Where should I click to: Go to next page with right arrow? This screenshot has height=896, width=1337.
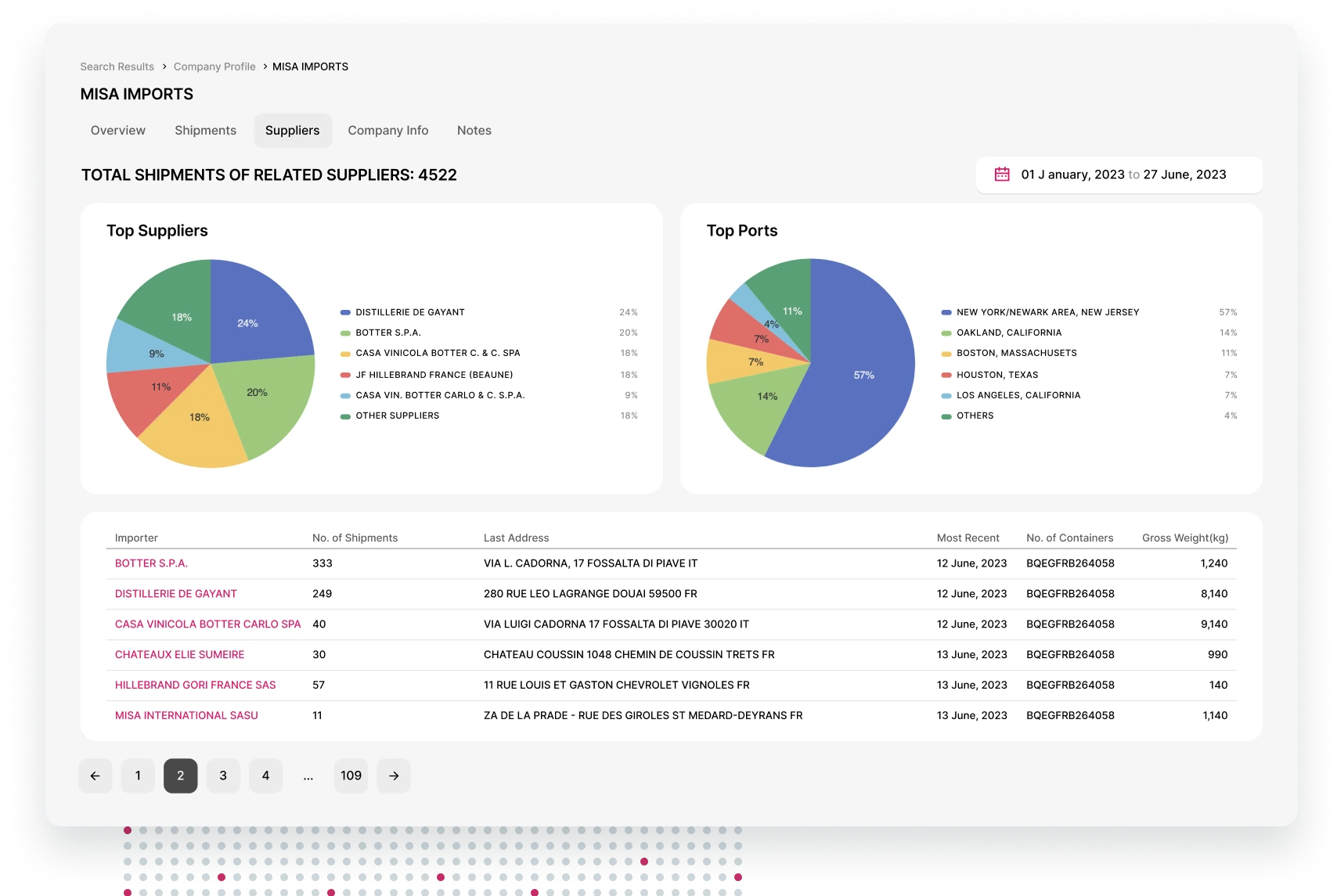tap(394, 775)
